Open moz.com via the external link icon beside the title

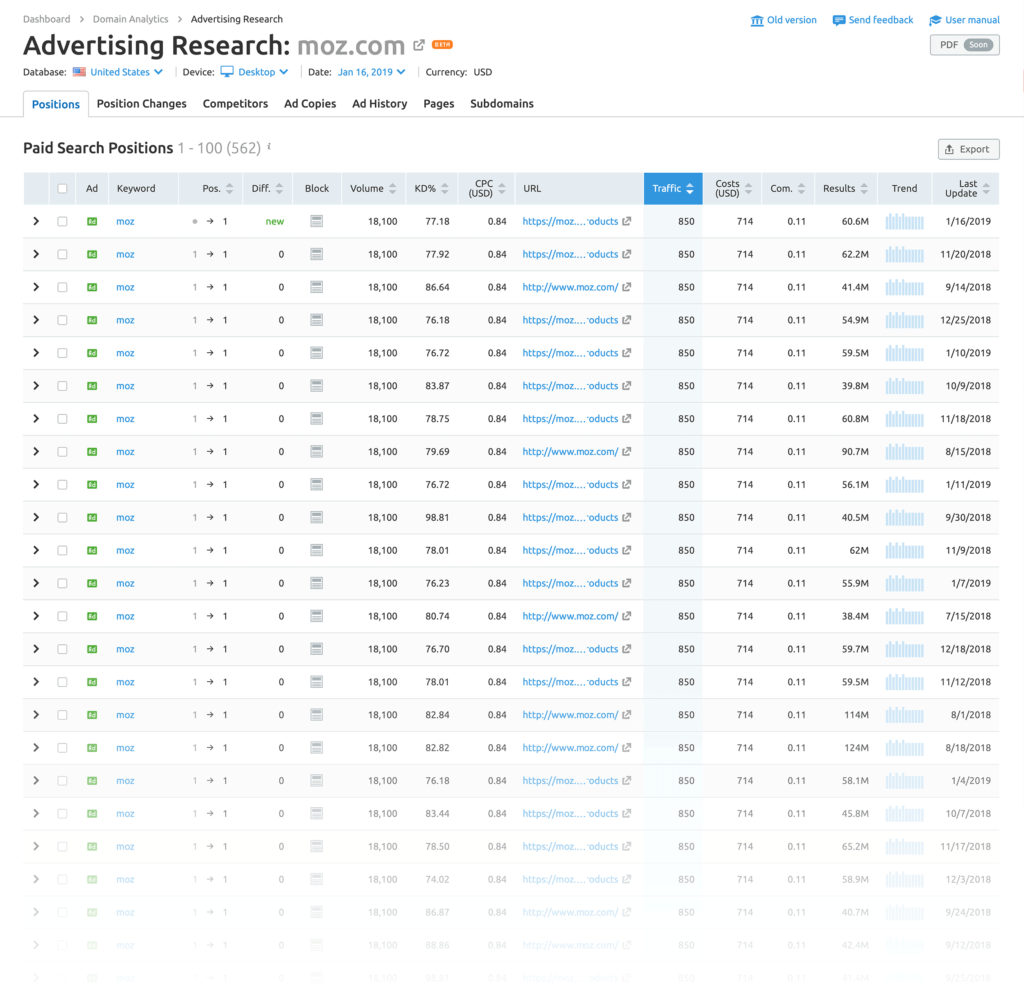[418, 45]
